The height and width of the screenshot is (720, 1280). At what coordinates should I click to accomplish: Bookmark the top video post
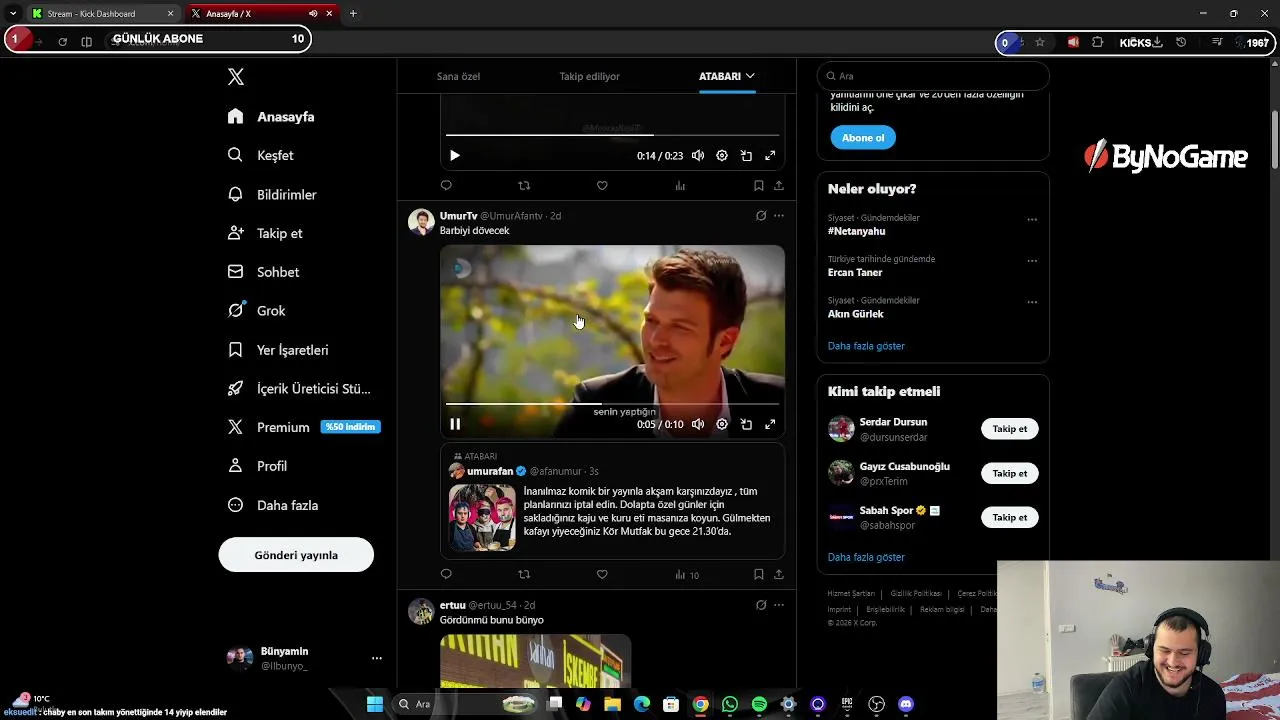point(758,186)
